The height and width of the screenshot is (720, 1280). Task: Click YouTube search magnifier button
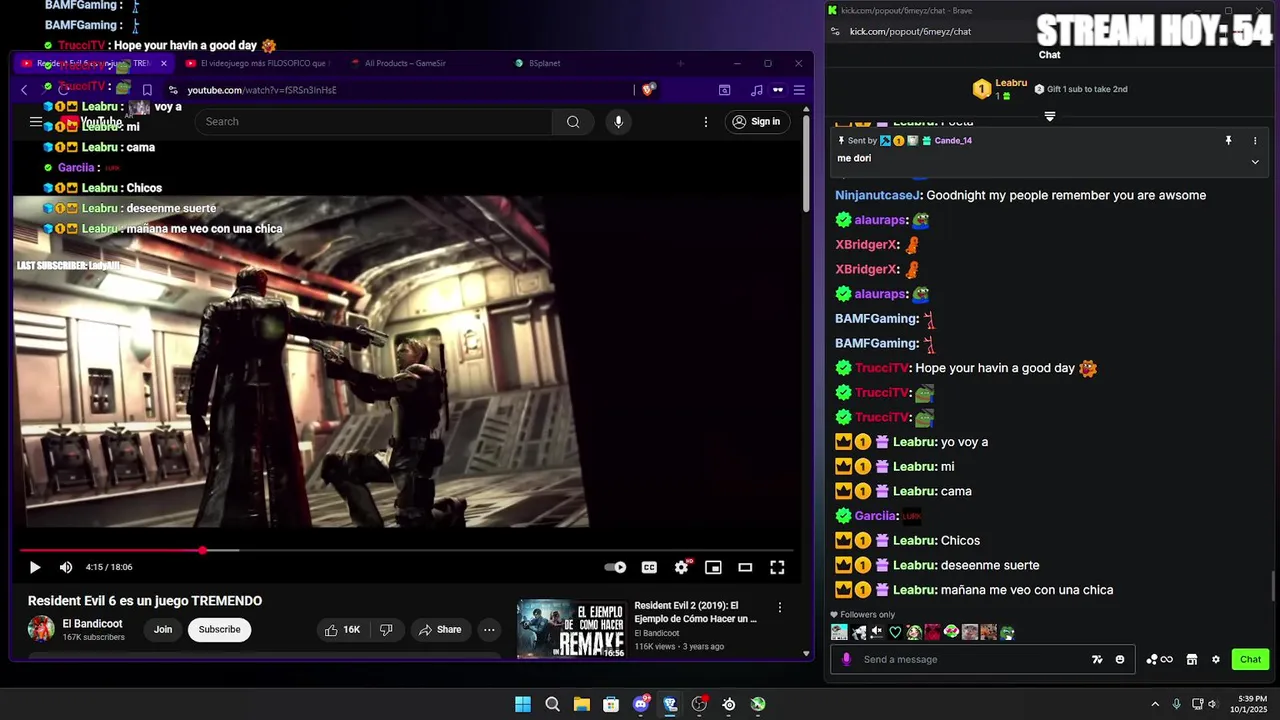(x=573, y=121)
